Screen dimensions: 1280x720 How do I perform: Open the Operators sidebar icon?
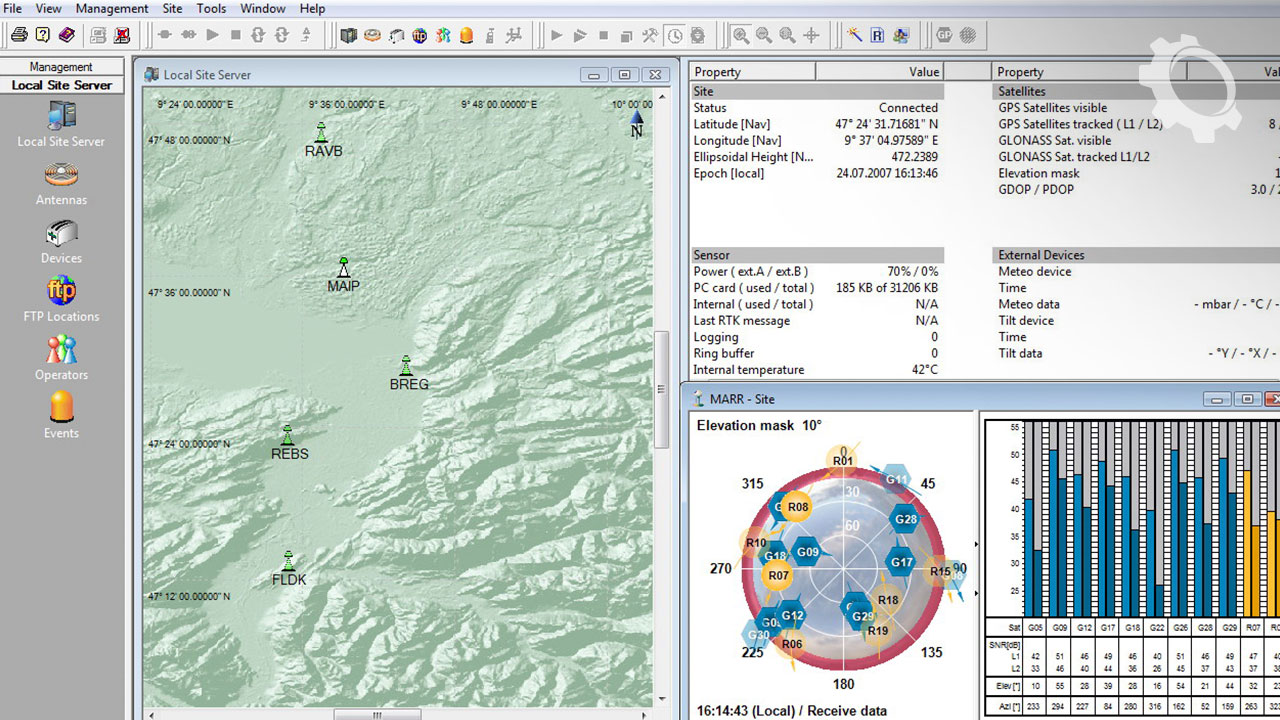coord(61,350)
